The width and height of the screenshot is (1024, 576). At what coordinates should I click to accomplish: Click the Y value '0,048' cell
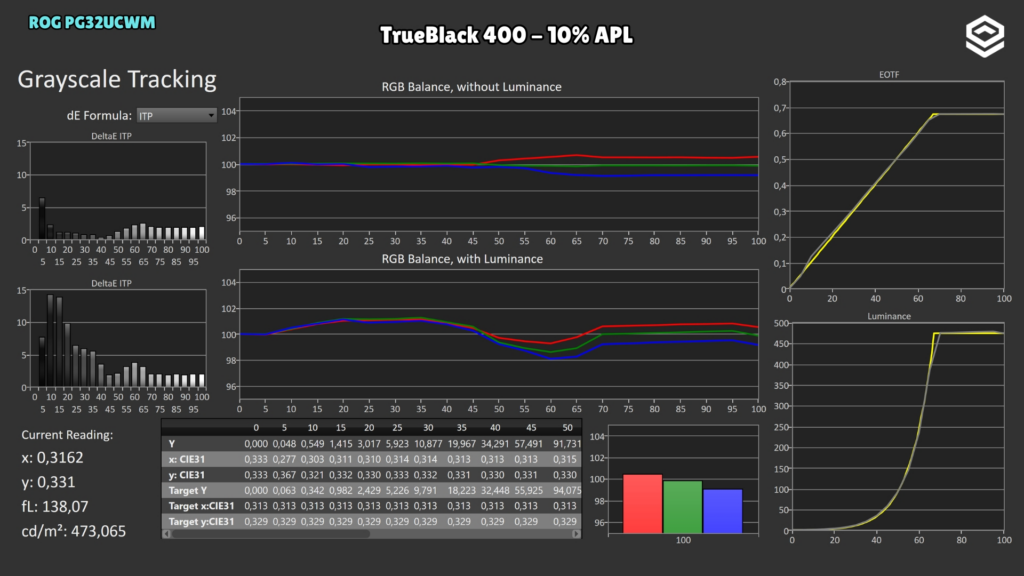[284, 443]
